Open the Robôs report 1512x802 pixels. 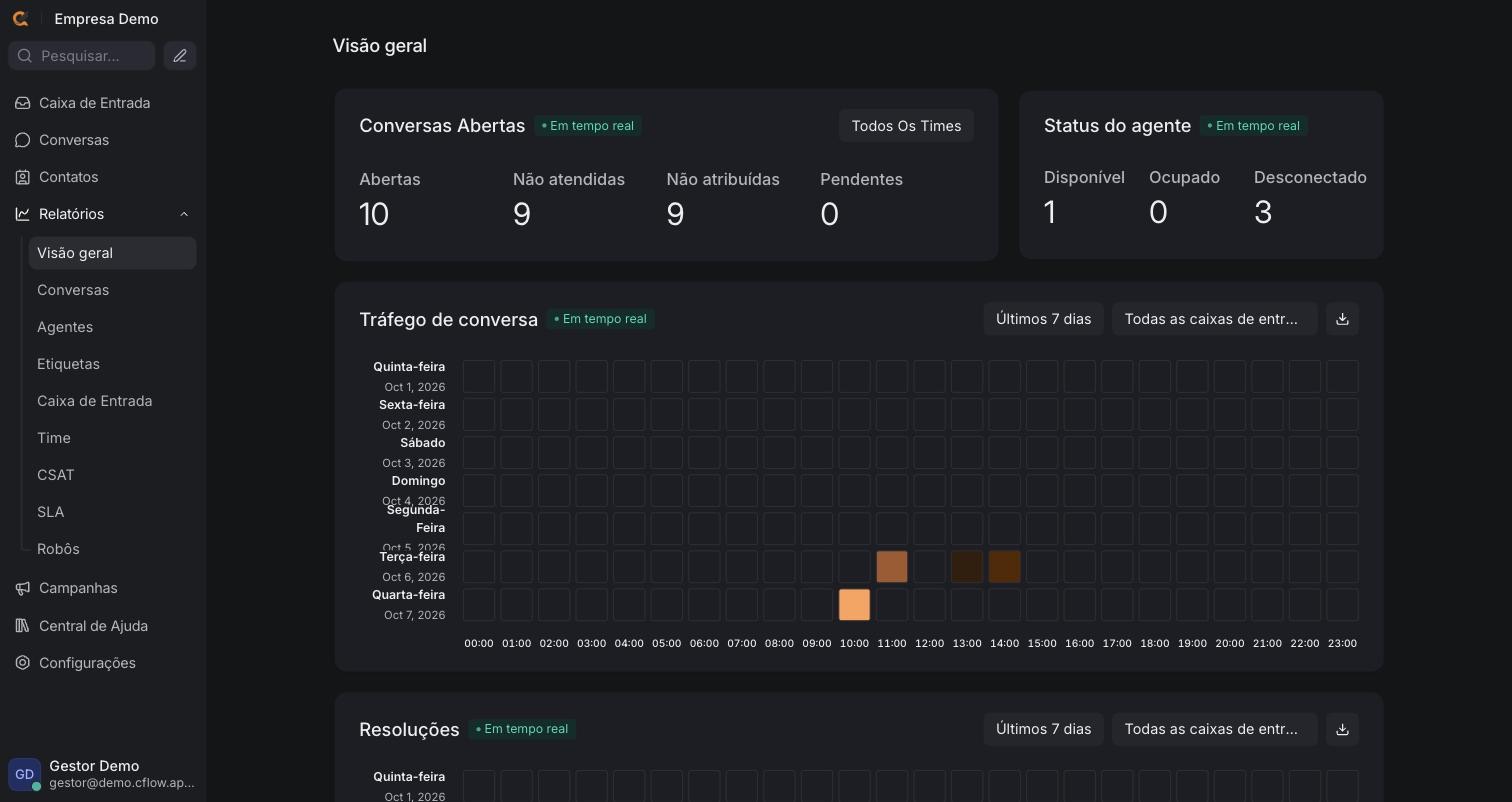[x=112, y=549]
